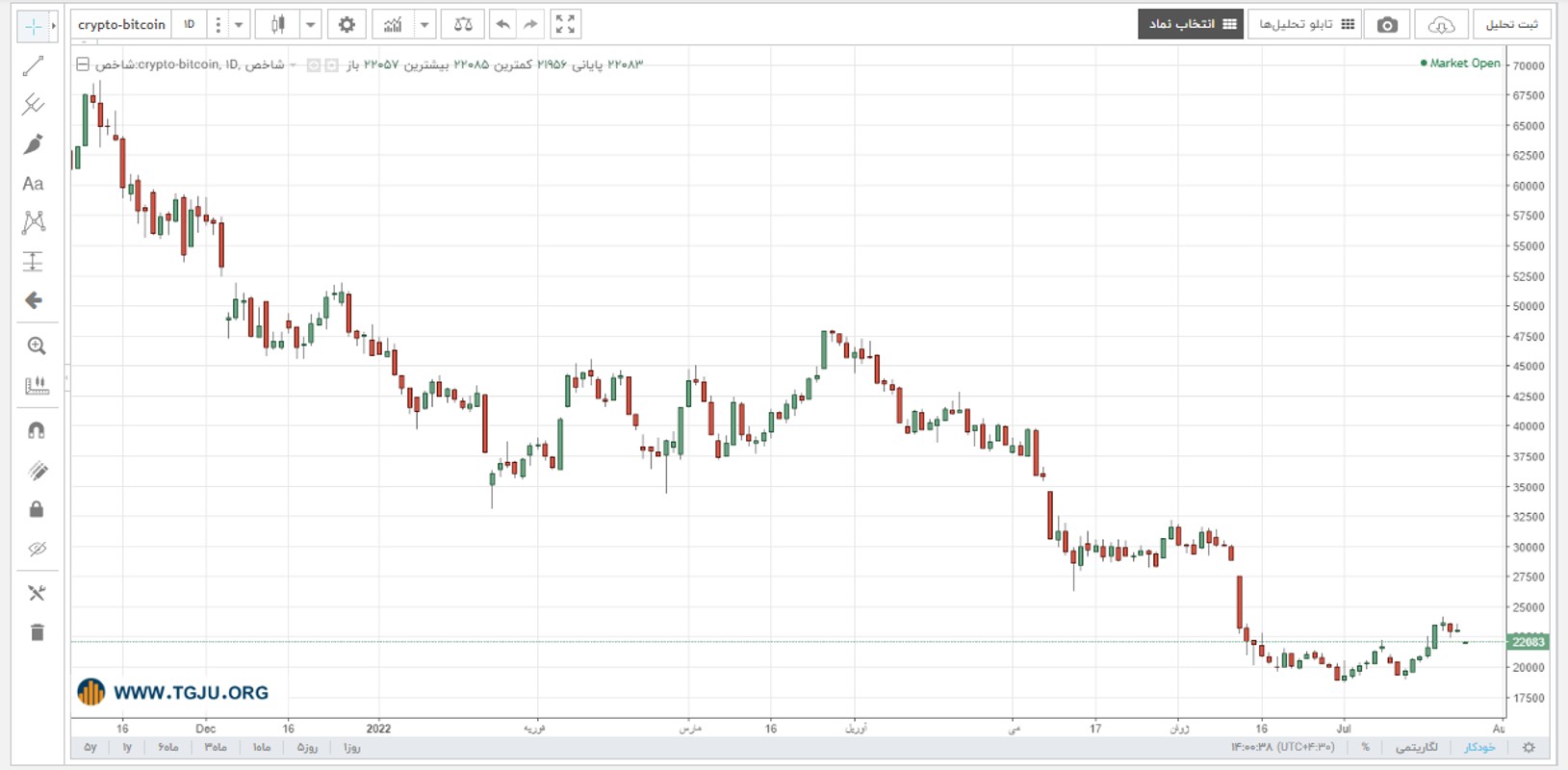Redo the last chart action
This screenshot has height=770, width=1568.
(530, 24)
